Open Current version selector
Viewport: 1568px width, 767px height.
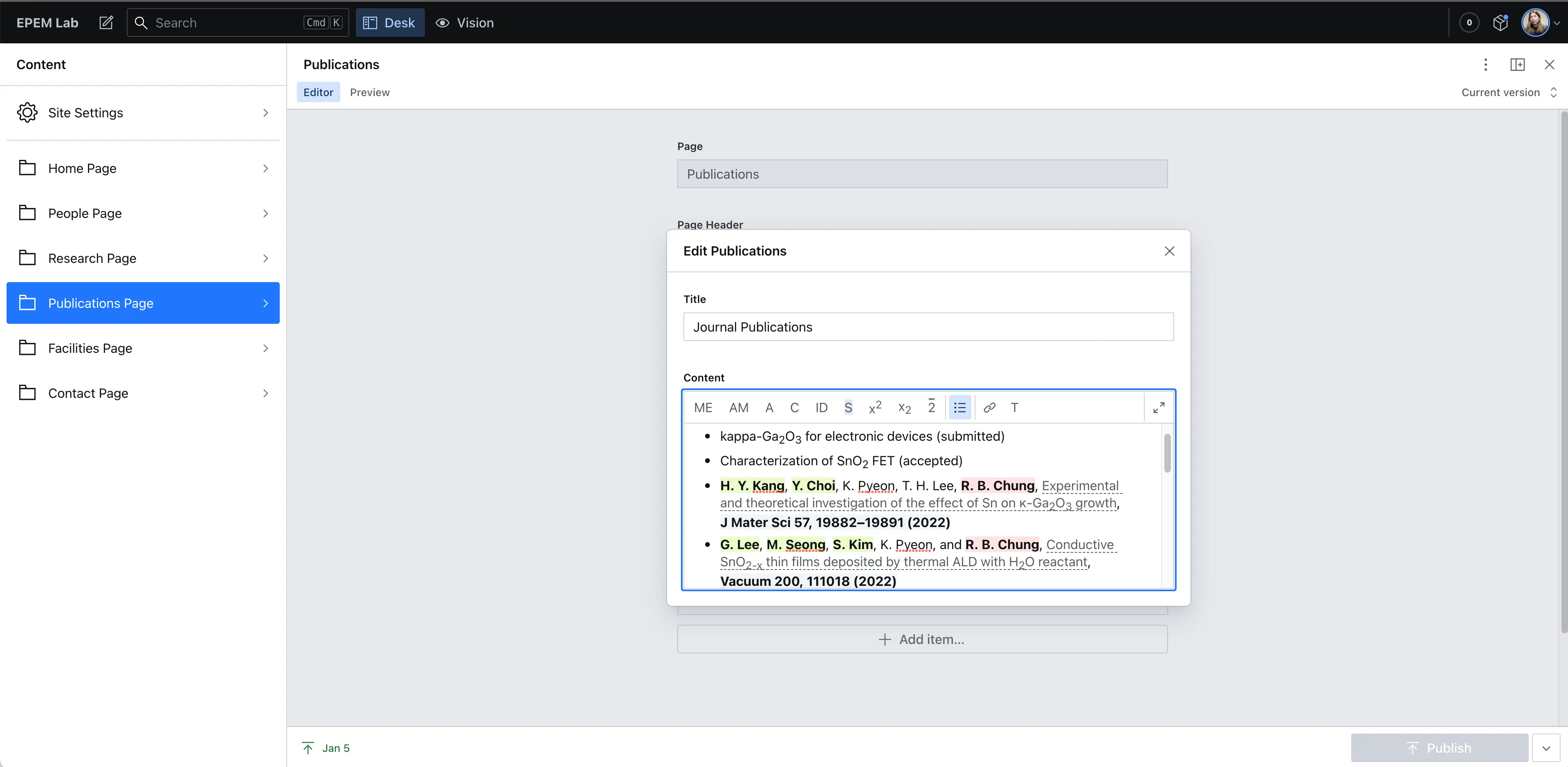(1508, 92)
